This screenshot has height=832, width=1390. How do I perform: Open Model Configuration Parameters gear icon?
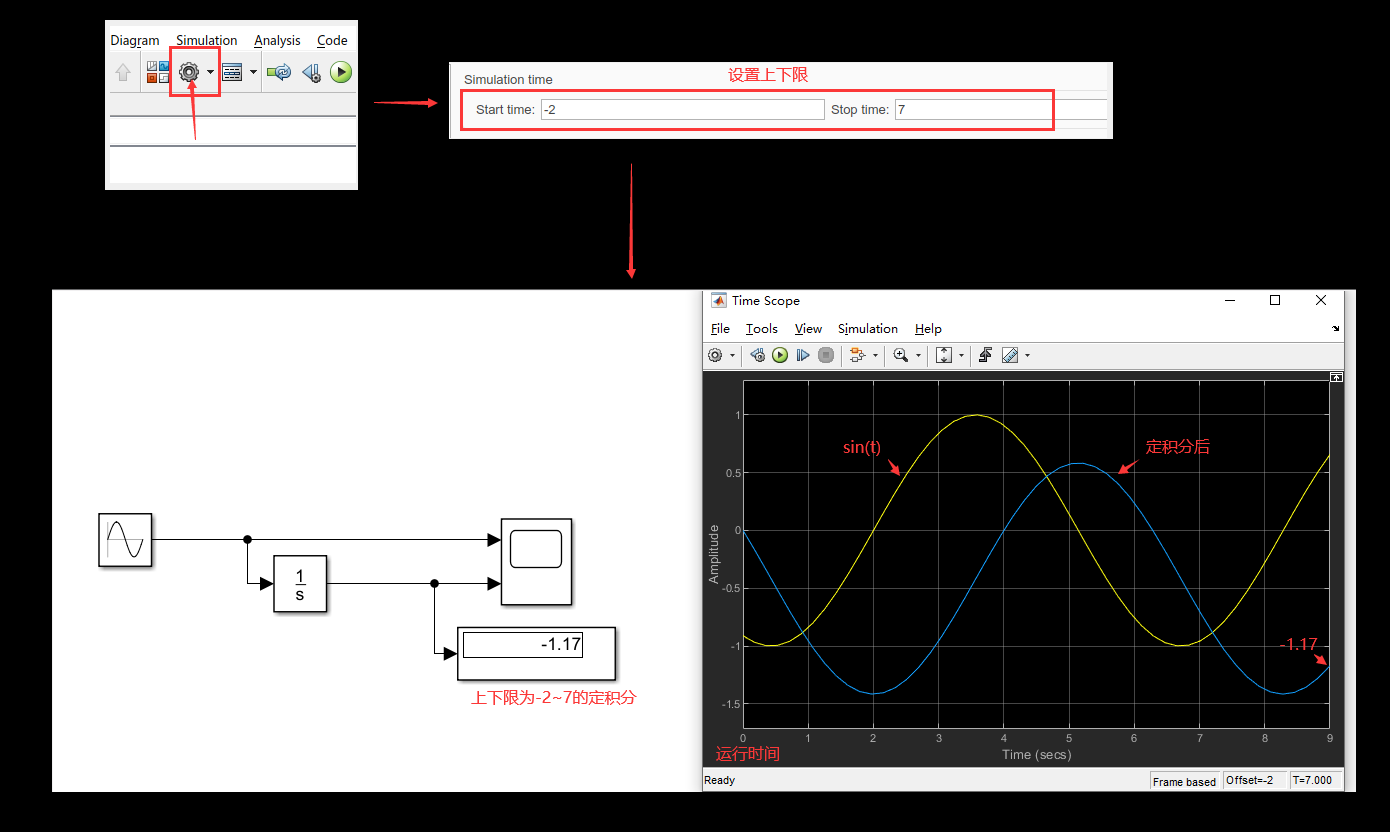(189, 72)
